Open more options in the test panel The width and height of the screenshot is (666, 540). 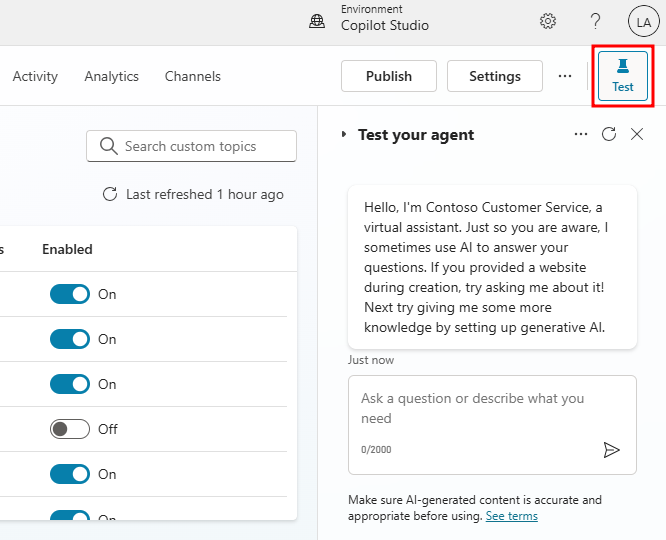click(581, 134)
